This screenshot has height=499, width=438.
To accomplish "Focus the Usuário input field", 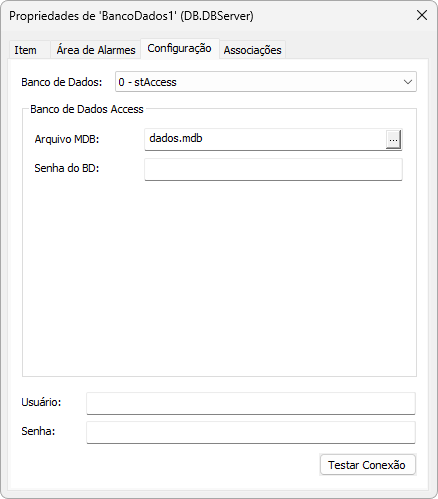I will [x=251, y=403].
